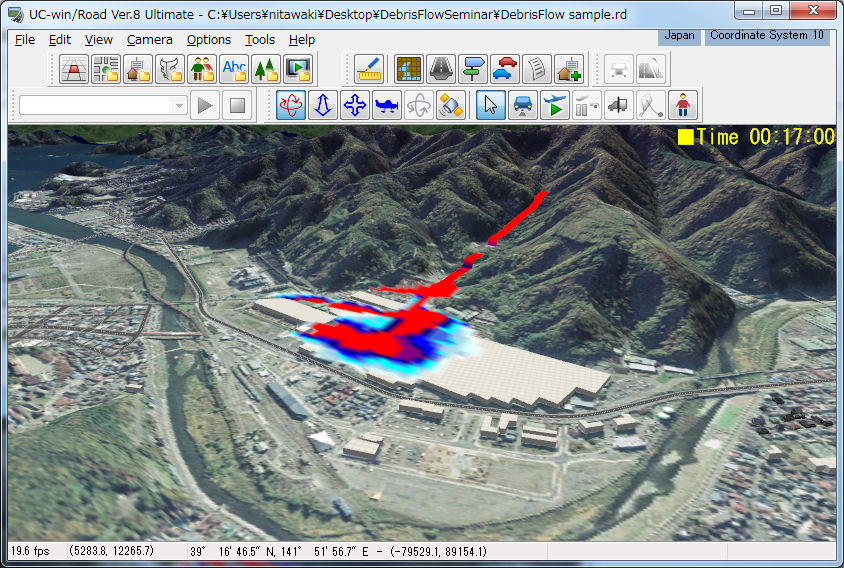
Task: Open the Options menu
Action: [208, 40]
